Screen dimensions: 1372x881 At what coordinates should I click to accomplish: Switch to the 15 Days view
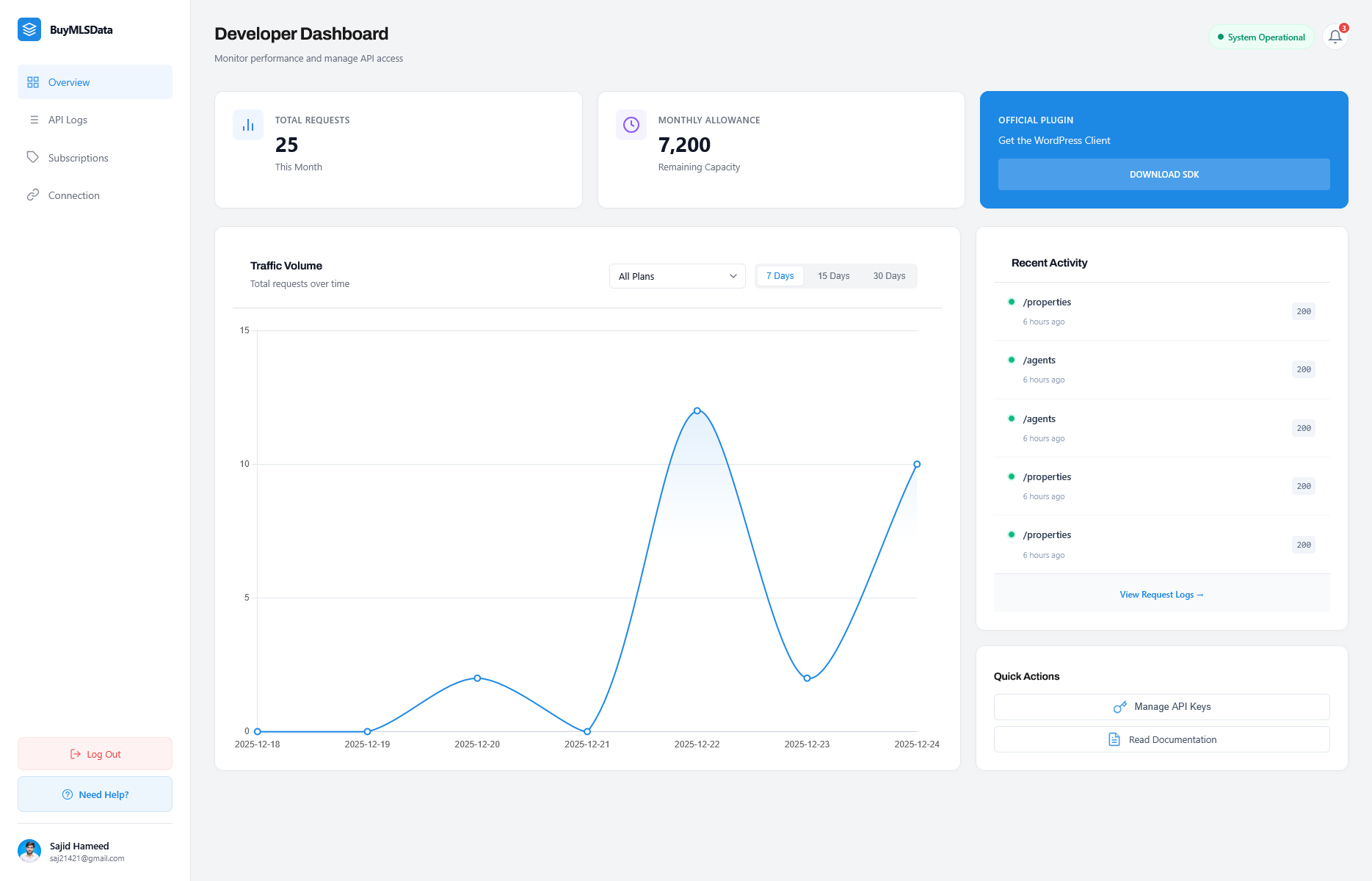point(833,275)
